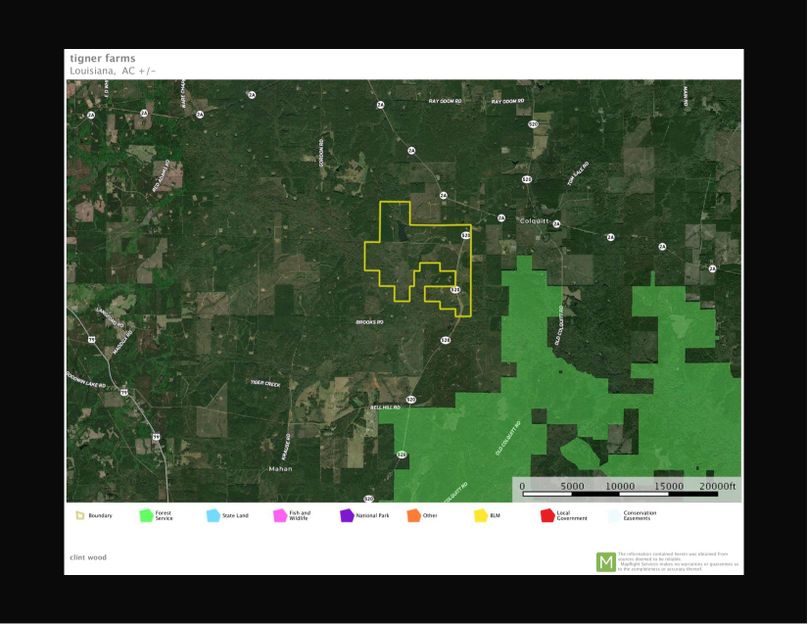Click the yellow Boundary legend icon

click(79, 516)
